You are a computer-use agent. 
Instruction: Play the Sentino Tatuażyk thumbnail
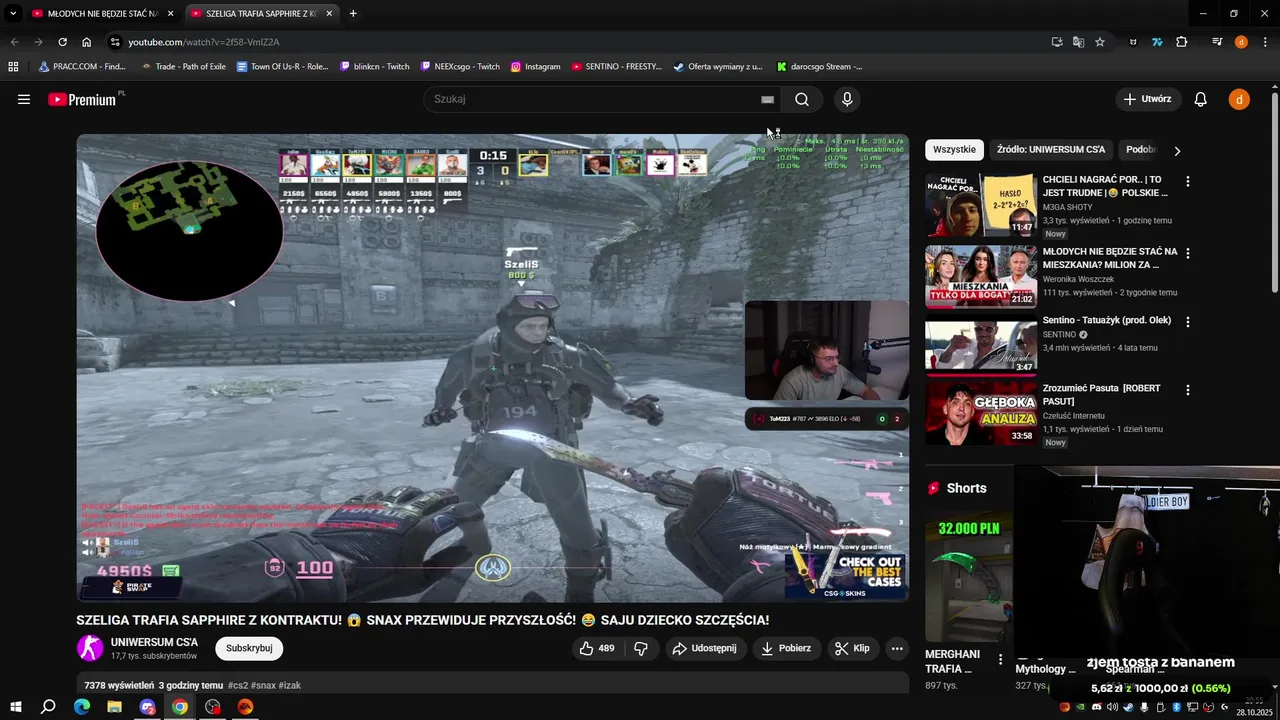tap(981, 346)
